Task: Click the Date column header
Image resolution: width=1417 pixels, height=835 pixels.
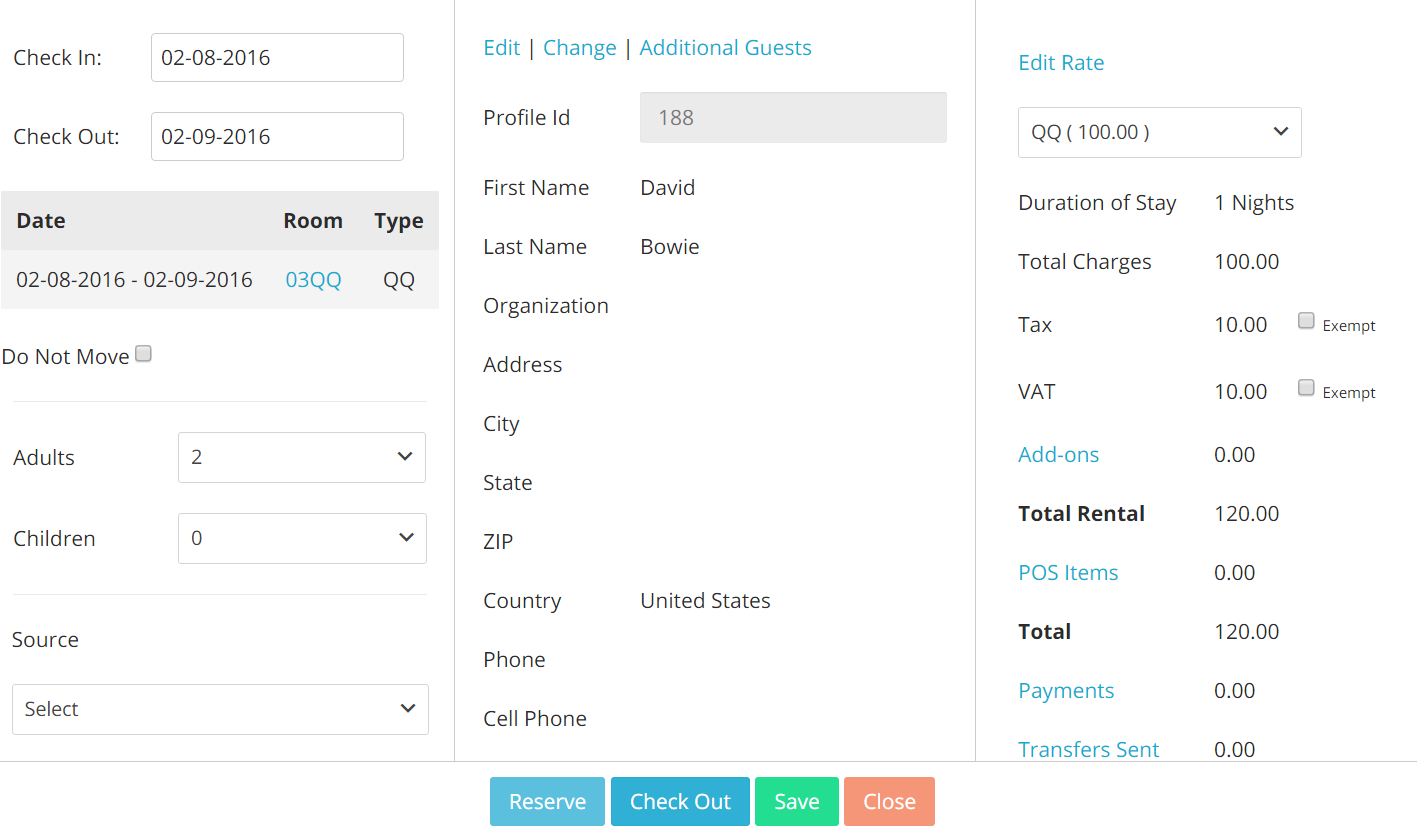Action: coord(41,221)
